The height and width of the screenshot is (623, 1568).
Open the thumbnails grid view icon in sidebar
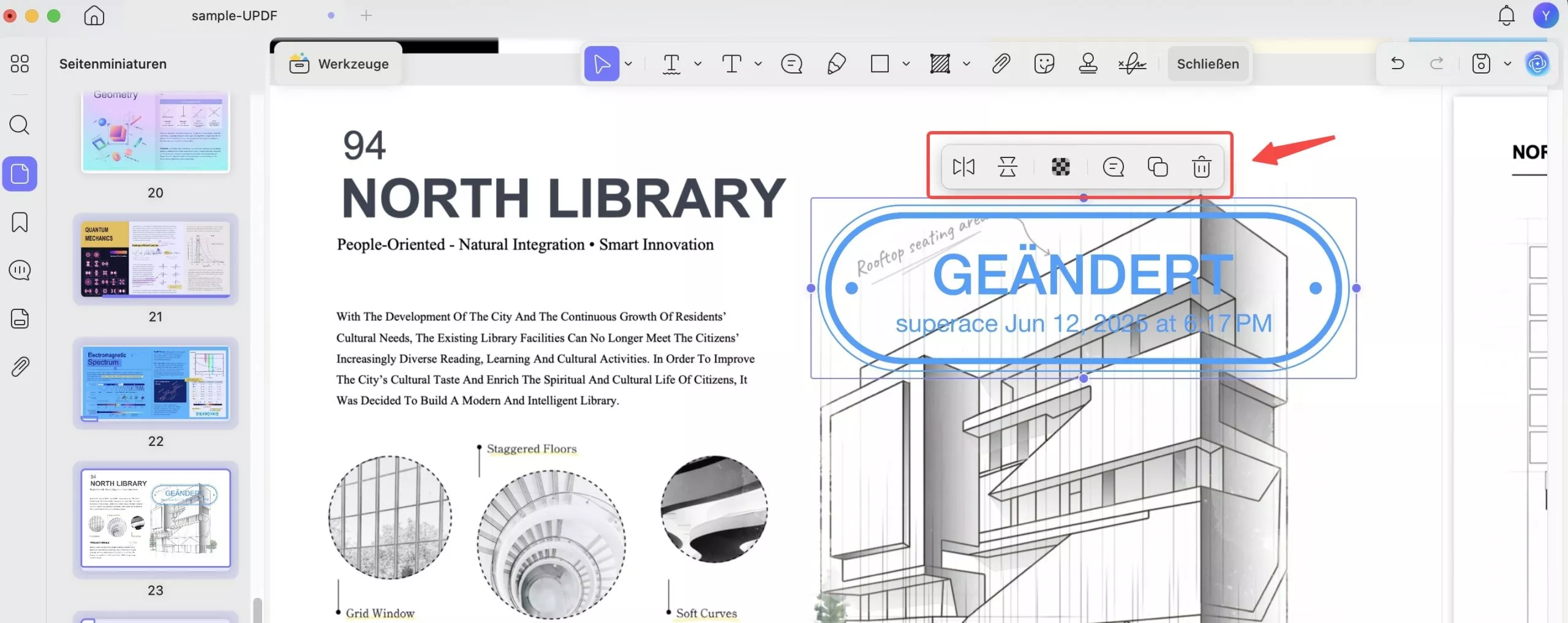tap(20, 64)
